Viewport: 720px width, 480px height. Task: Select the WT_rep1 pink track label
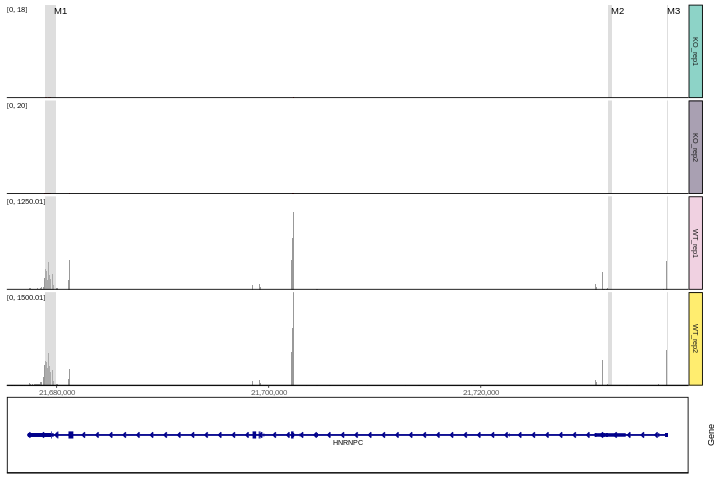[695, 243]
